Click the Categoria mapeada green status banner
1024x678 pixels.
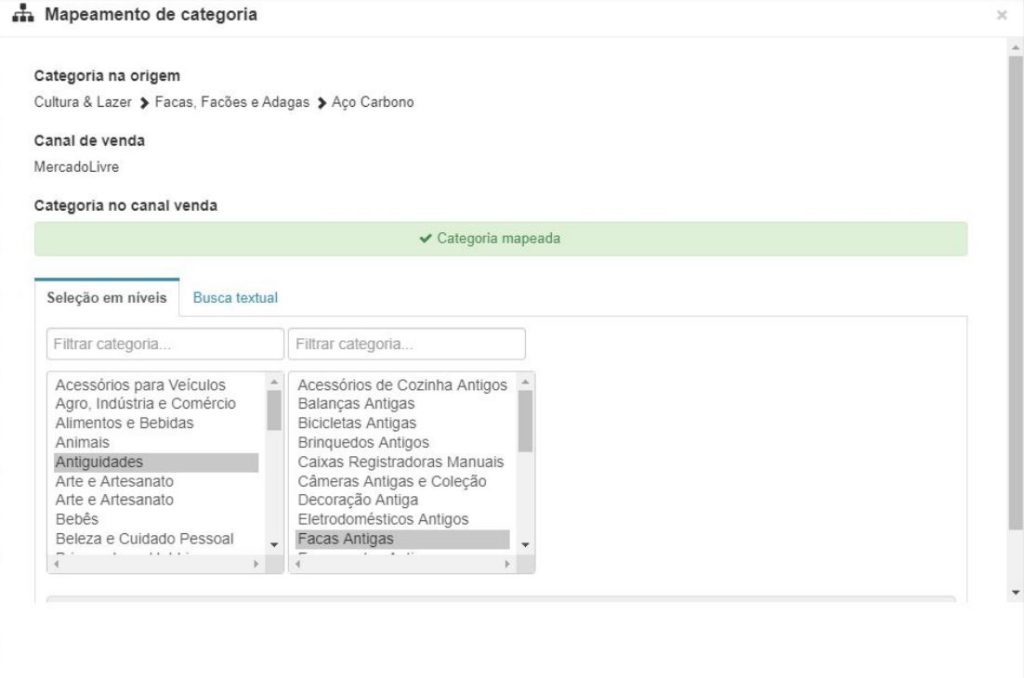coord(500,239)
